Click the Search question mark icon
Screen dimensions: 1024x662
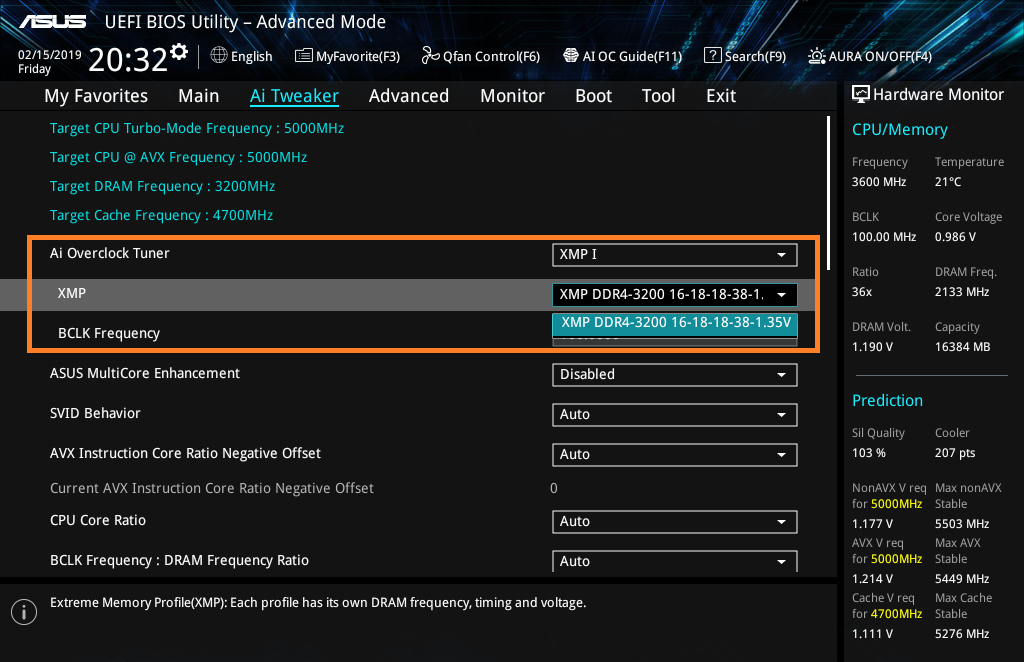(x=712, y=55)
